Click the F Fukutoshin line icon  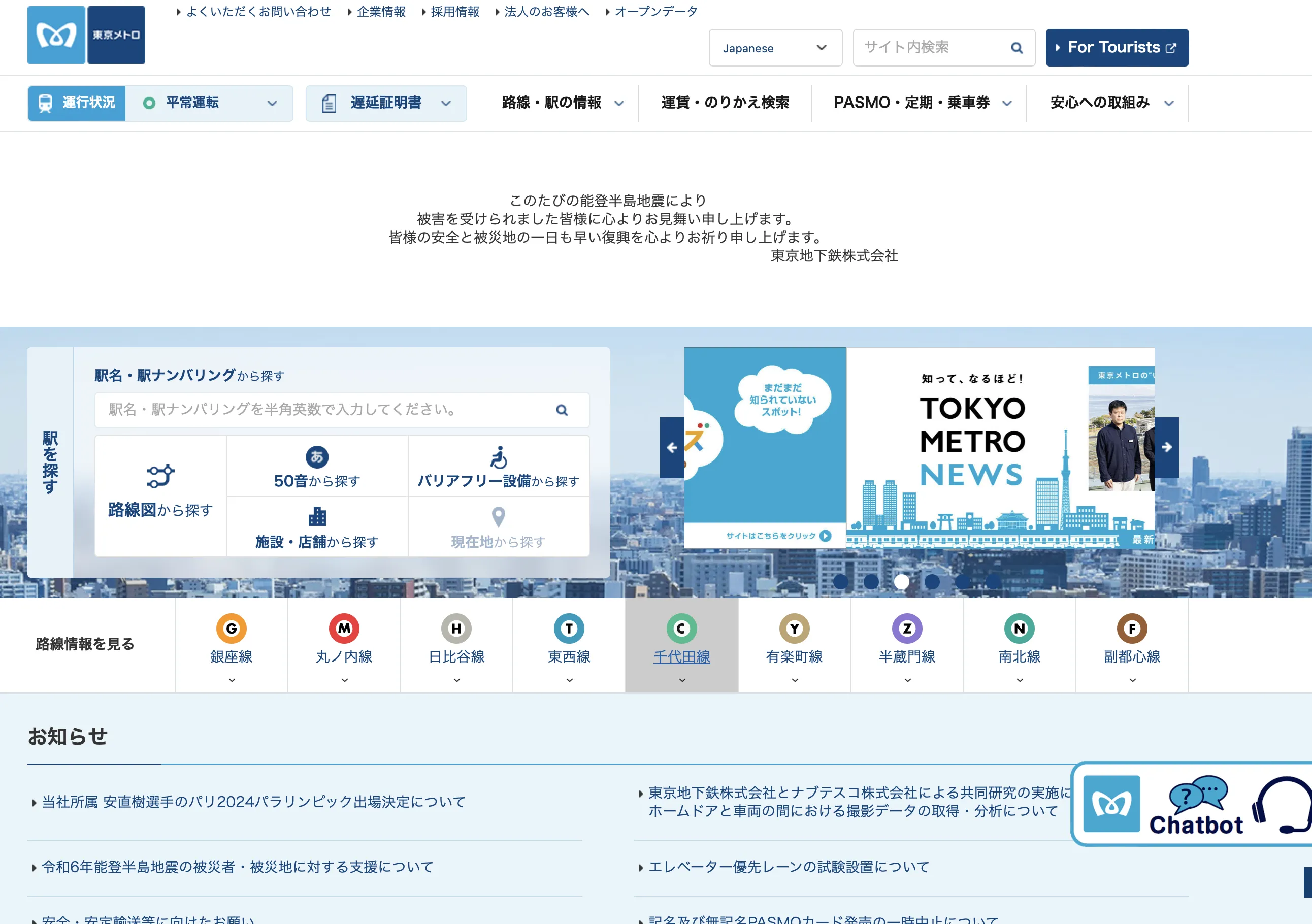[x=1133, y=629]
